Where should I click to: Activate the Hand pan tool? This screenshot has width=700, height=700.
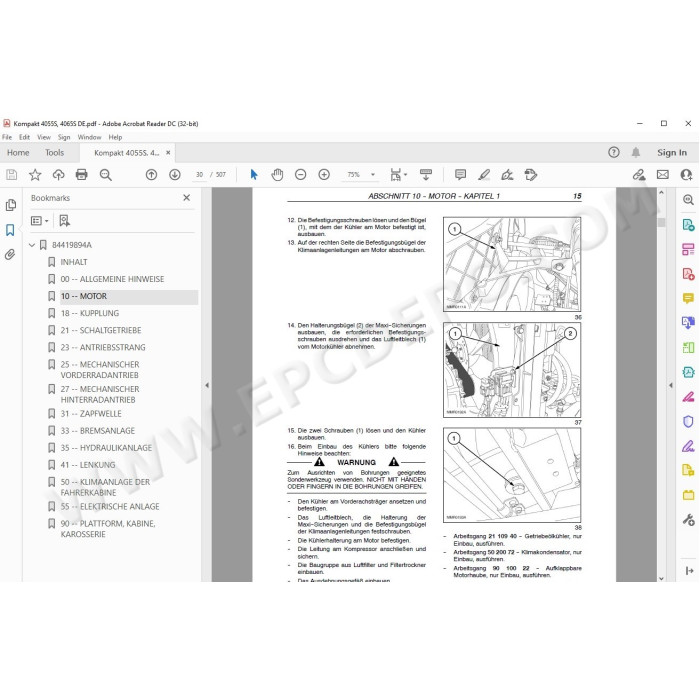[277, 175]
